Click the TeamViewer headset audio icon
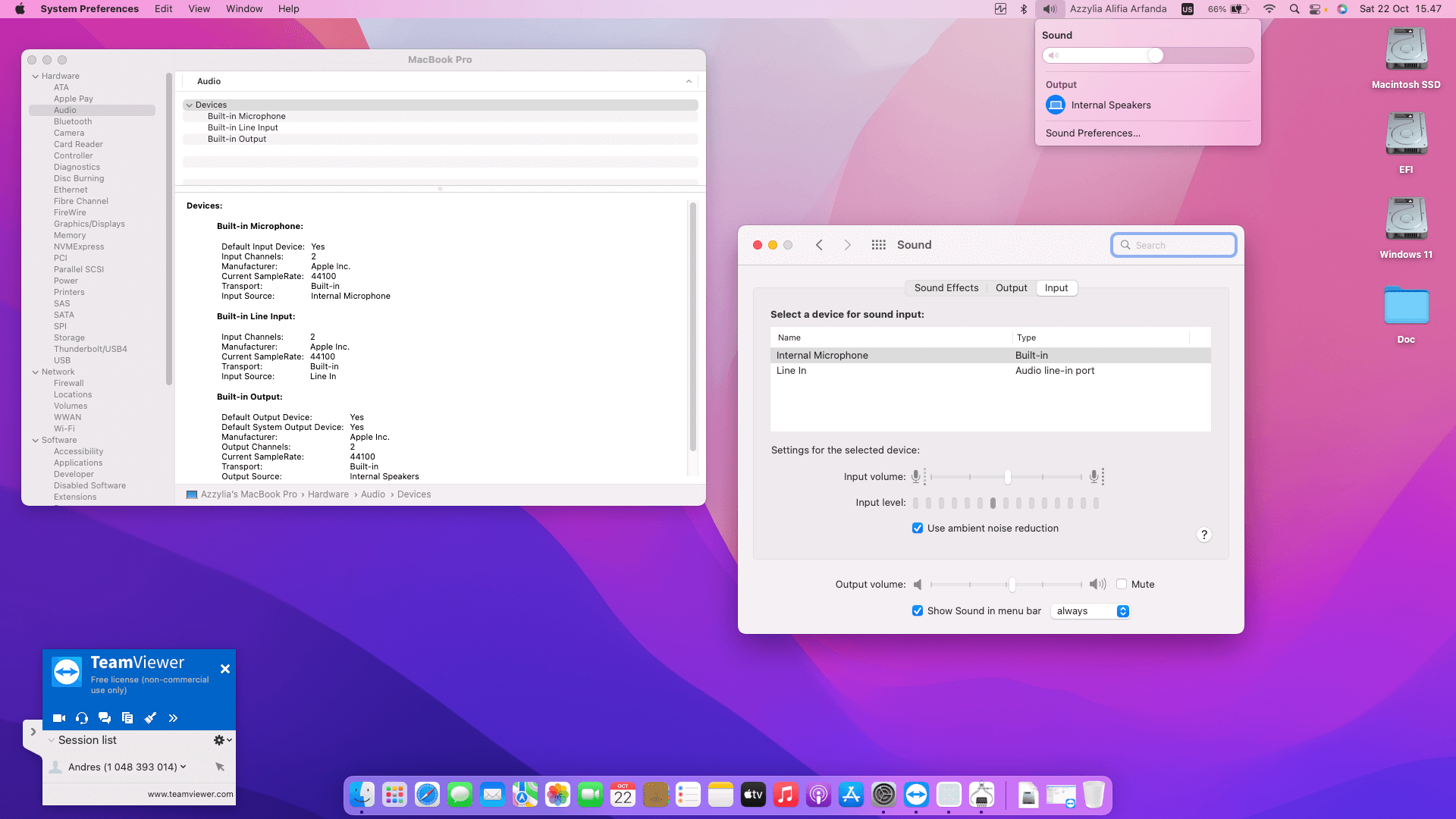The width and height of the screenshot is (1456, 819). [82, 718]
